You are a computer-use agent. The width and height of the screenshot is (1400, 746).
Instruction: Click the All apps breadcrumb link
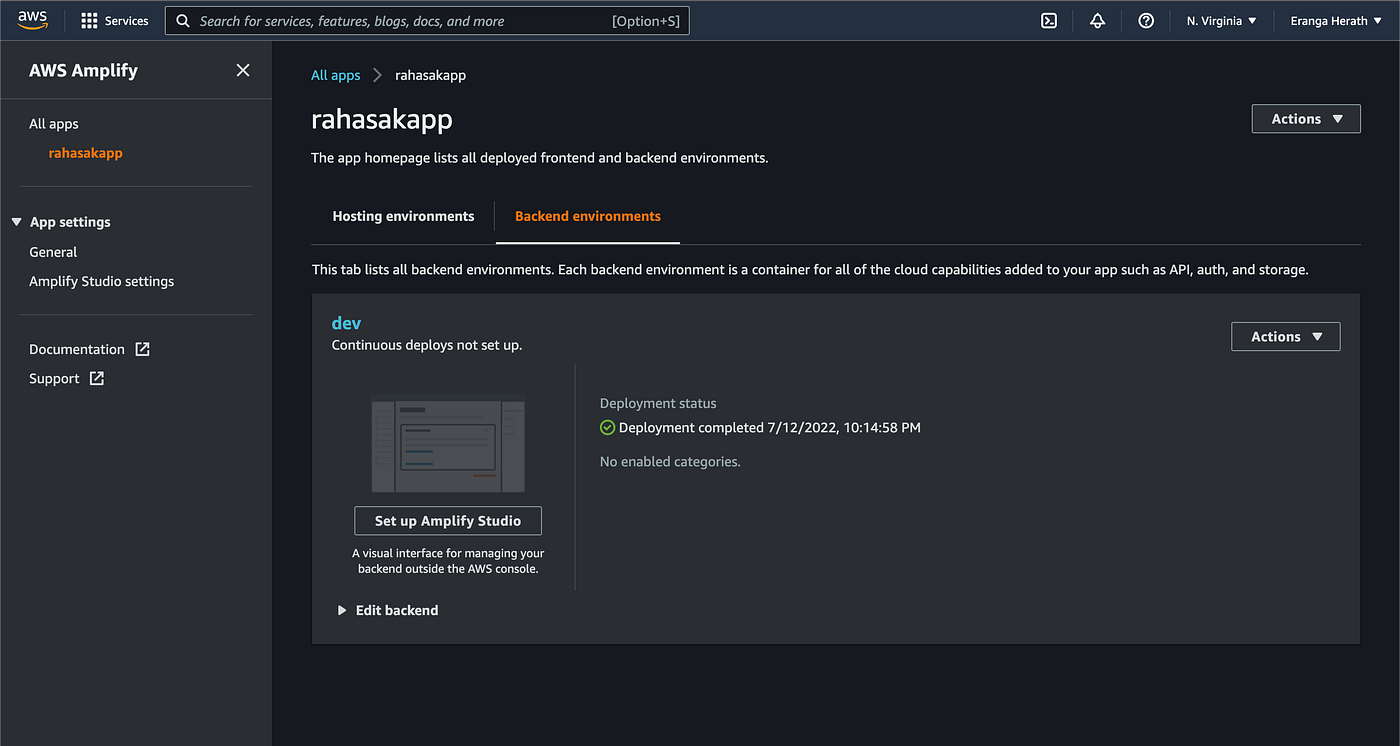pyautogui.click(x=336, y=75)
